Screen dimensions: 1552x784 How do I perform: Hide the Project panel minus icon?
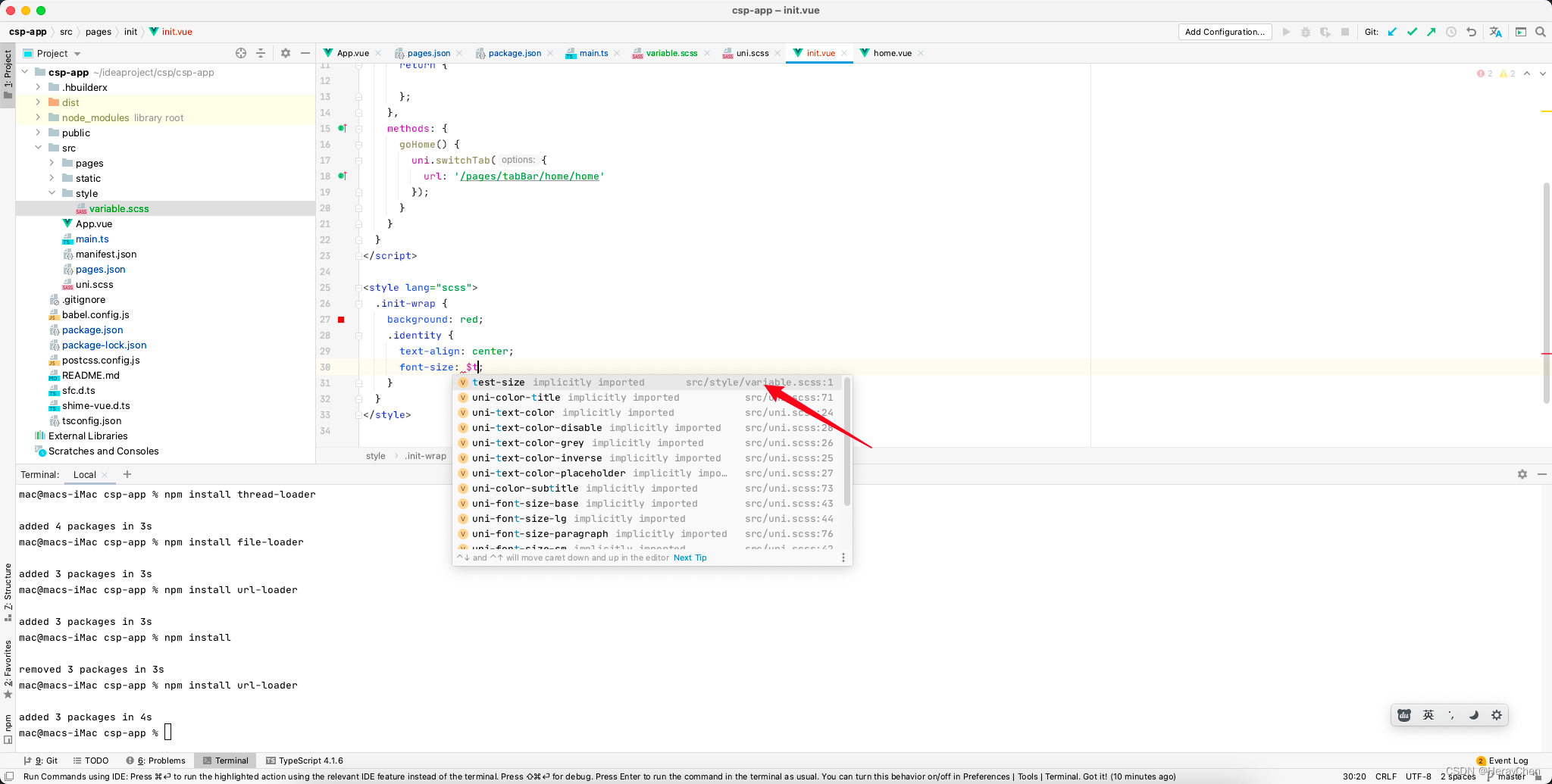coord(305,53)
